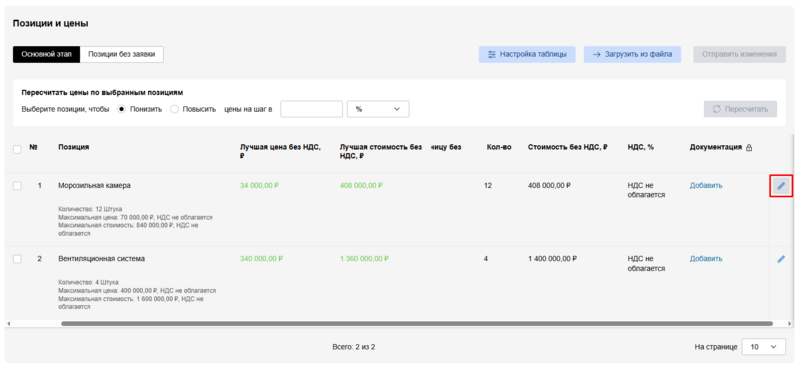Click the Позиция column header
800x367 pixels.
click(73, 147)
